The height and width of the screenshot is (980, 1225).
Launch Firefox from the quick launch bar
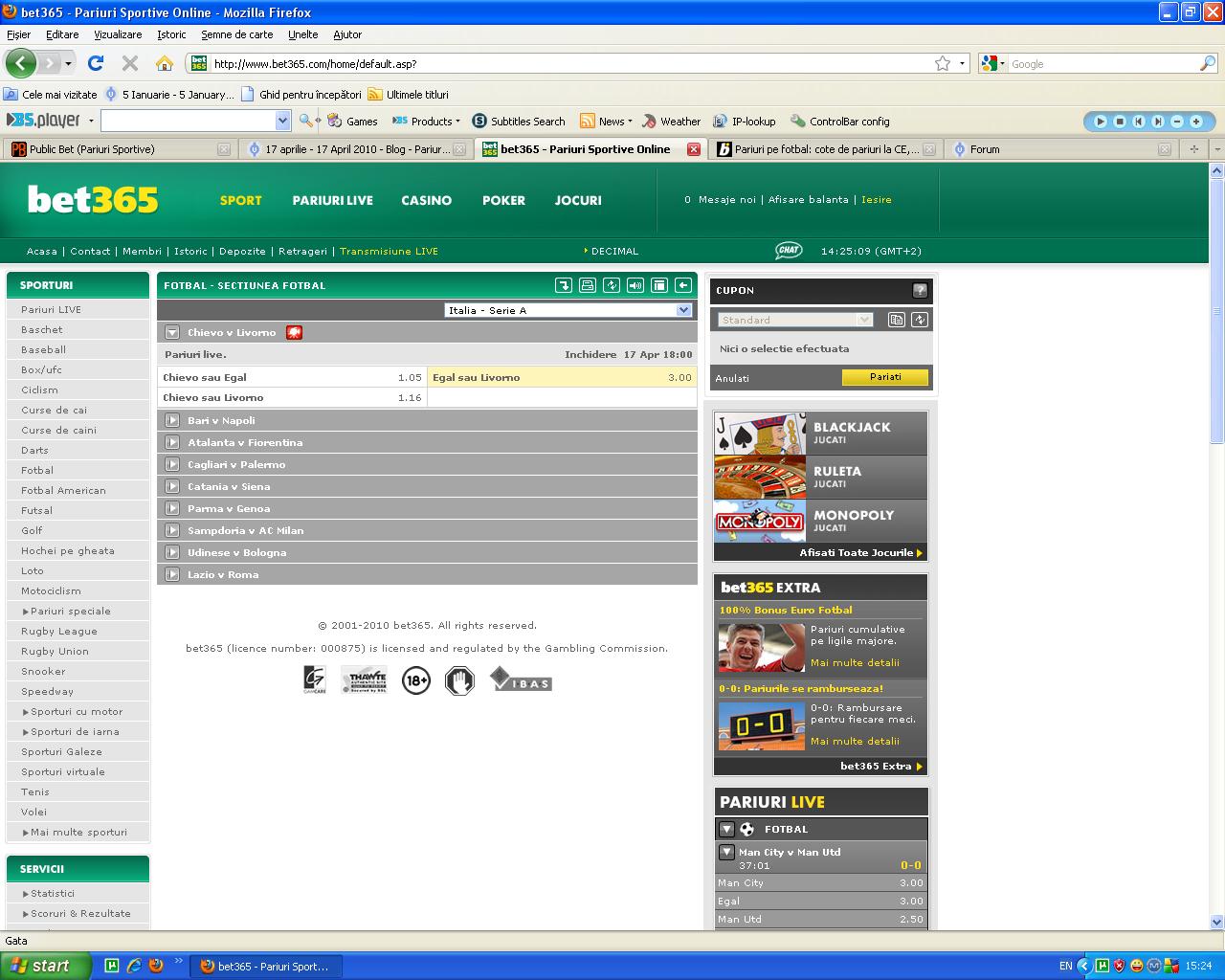156,966
